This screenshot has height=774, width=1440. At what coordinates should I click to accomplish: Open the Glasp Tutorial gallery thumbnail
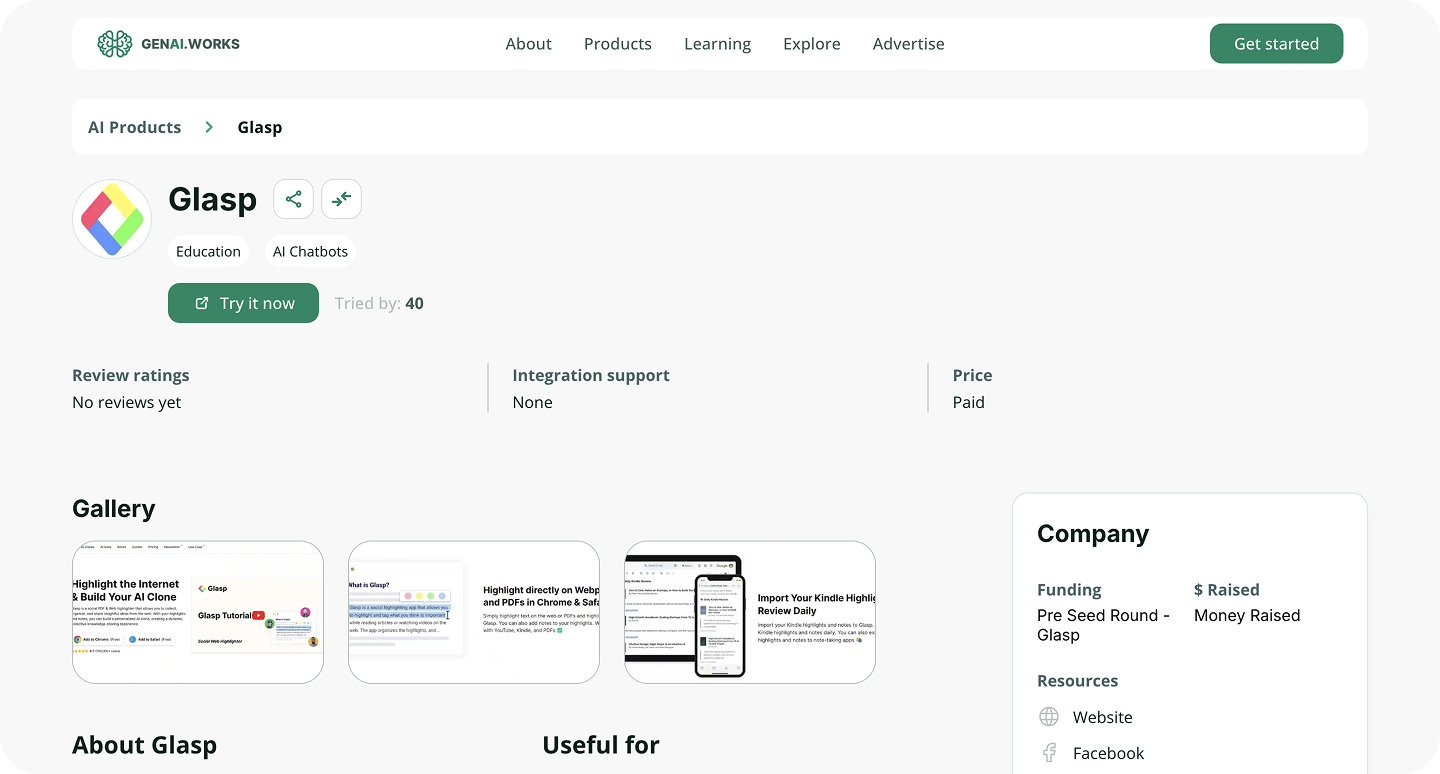point(198,612)
